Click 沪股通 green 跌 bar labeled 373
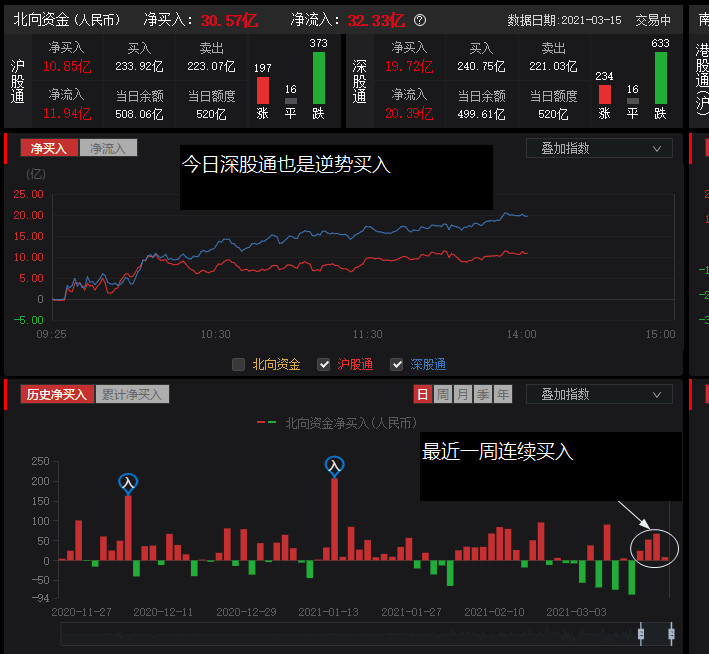 pos(319,78)
